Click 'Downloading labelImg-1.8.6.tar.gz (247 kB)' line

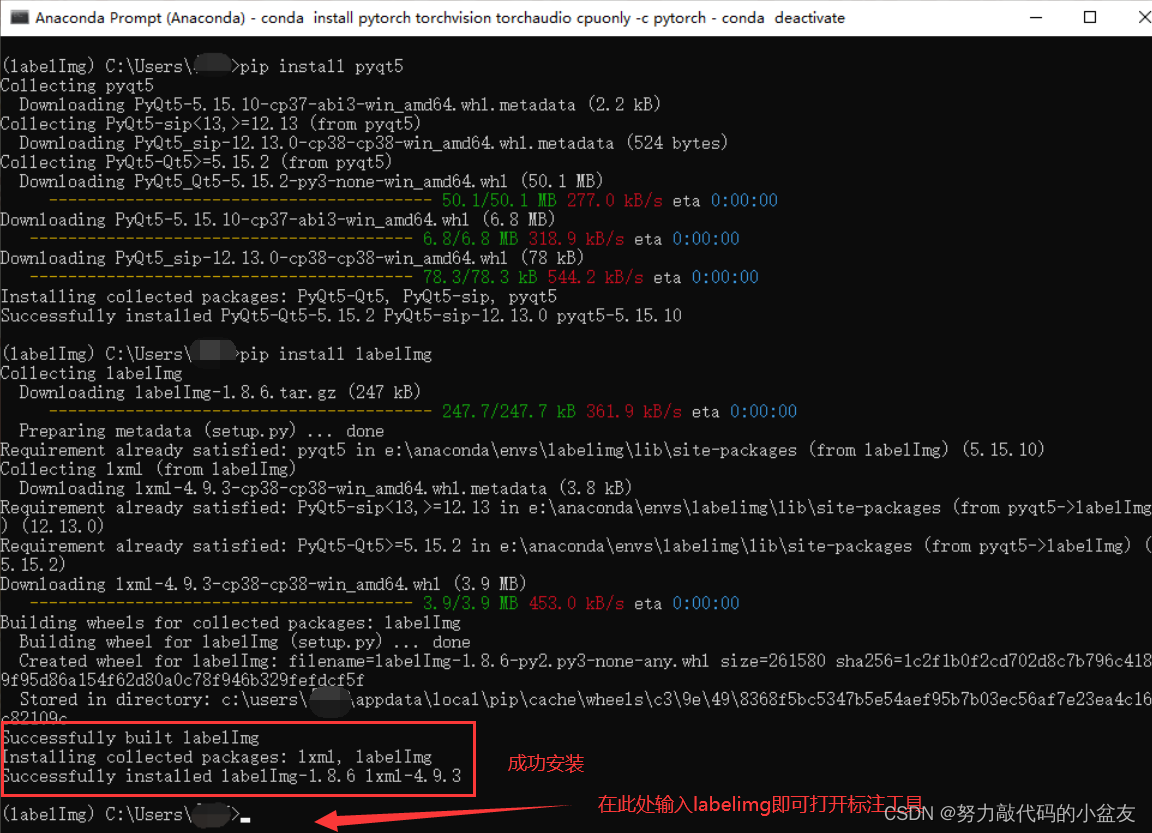[x=220, y=392]
